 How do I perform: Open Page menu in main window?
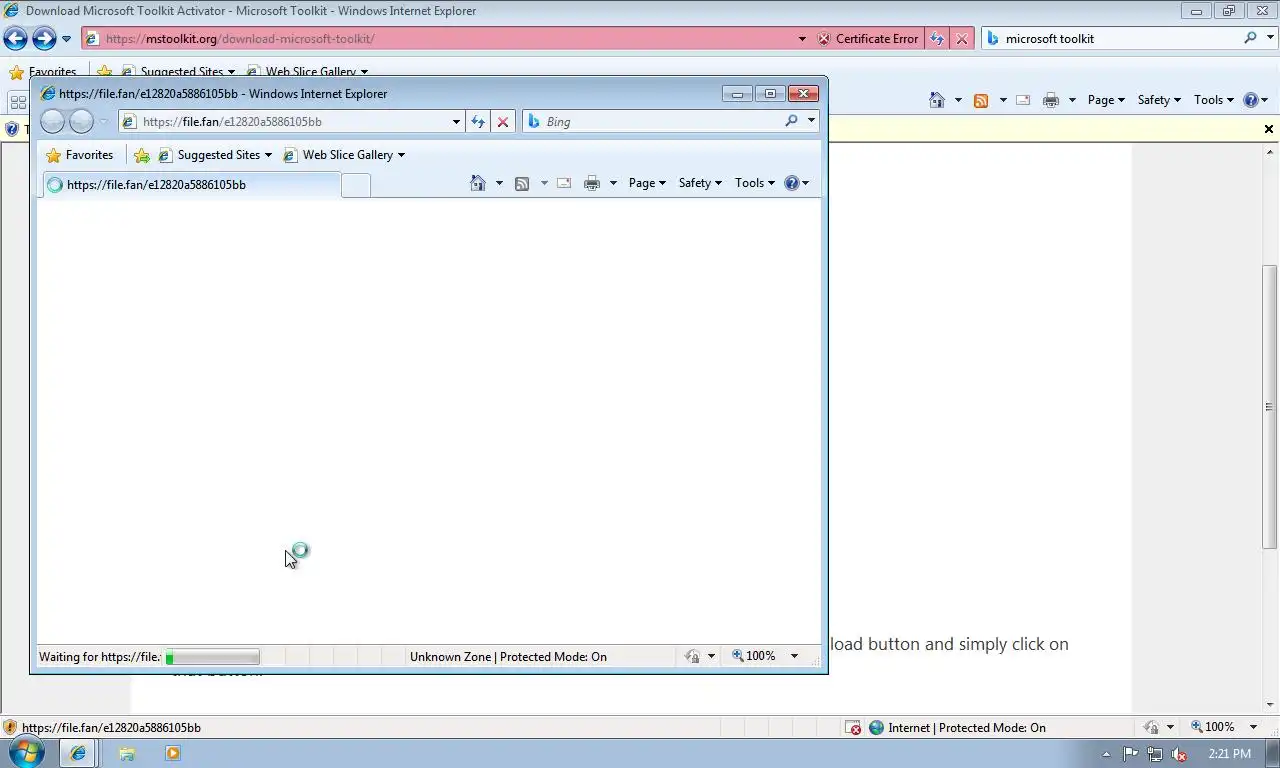(1106, 100)
